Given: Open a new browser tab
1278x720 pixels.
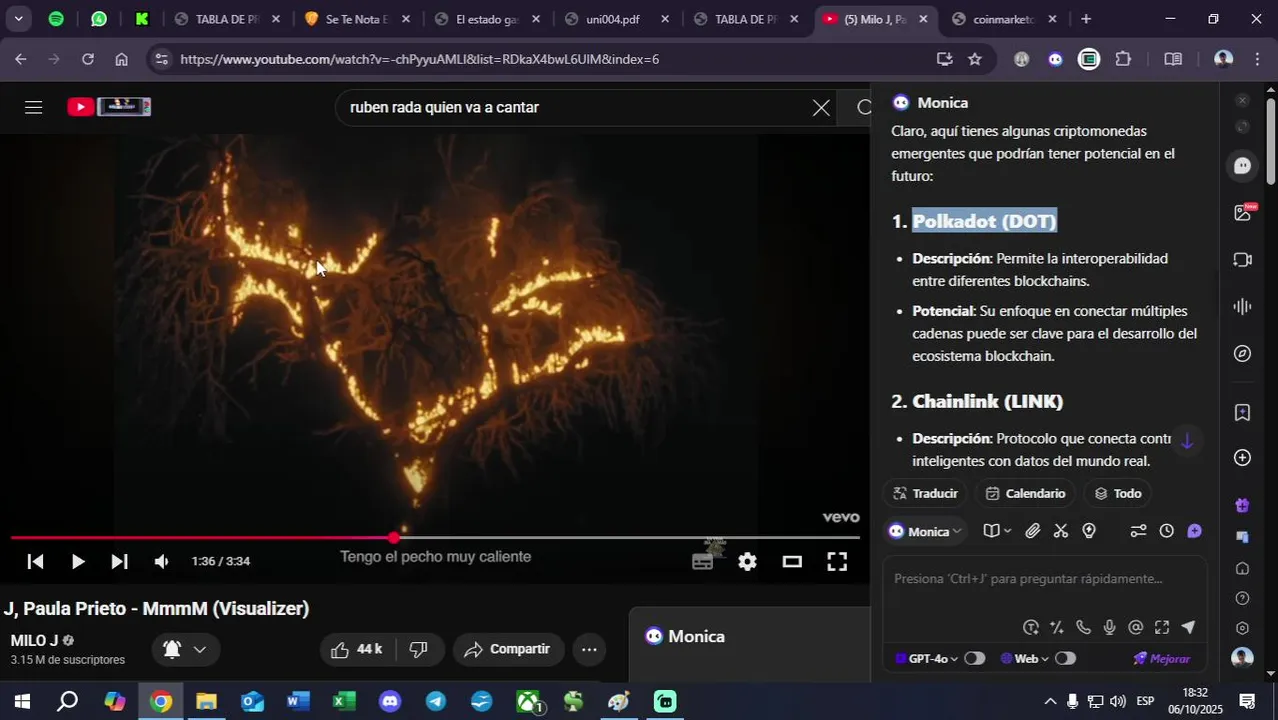Looking at the screenshot, I should [x=1086, y=19].
